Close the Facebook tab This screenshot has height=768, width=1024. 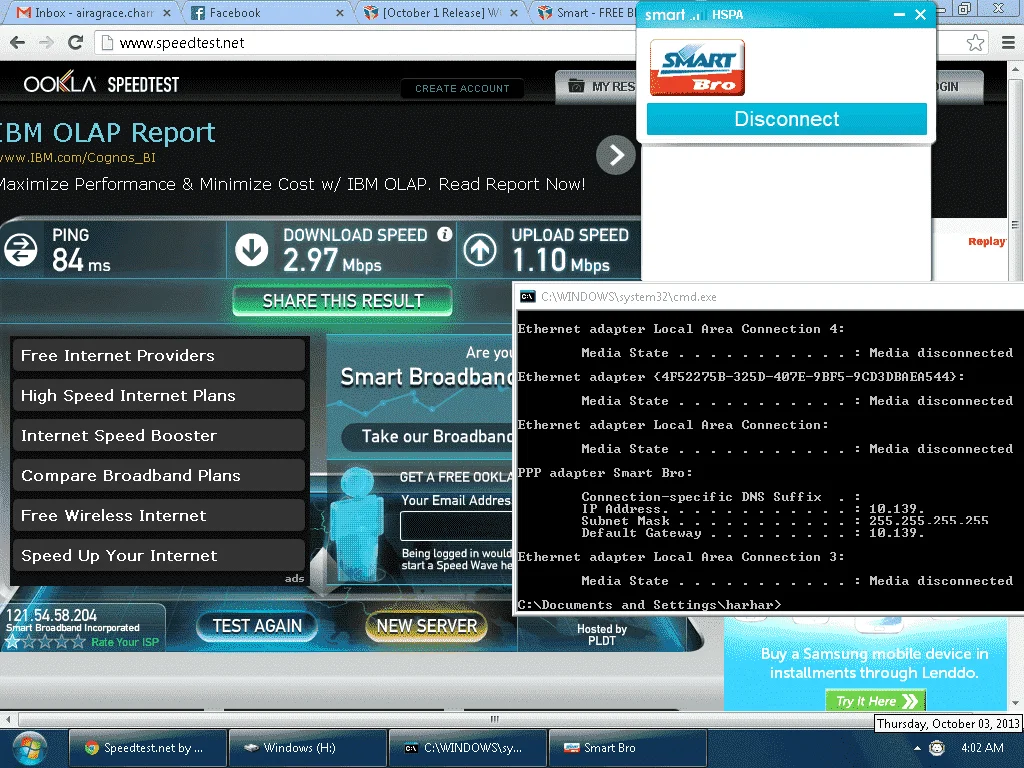[340, 13]
